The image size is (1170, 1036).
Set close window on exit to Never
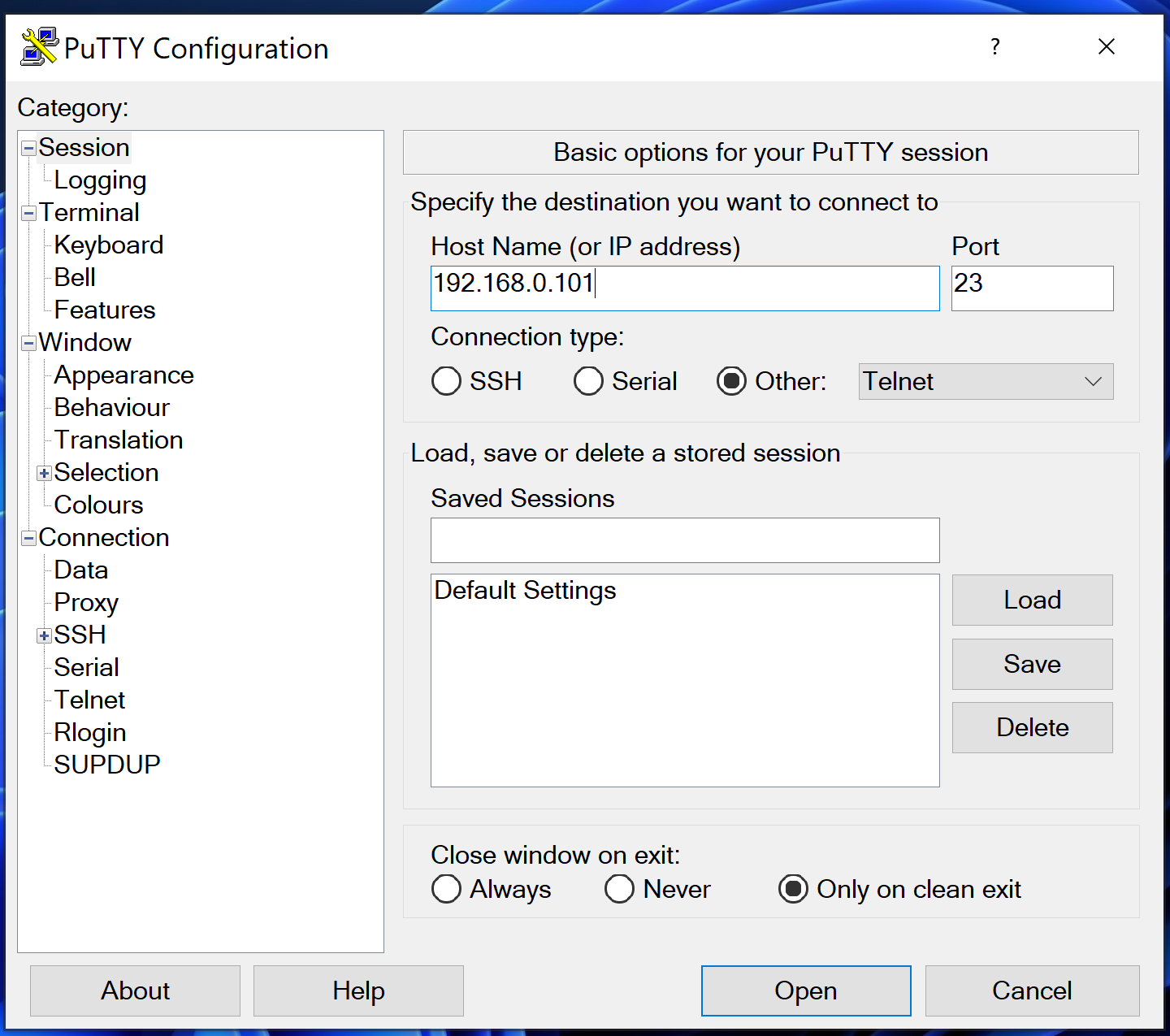[x=619, y=889]
